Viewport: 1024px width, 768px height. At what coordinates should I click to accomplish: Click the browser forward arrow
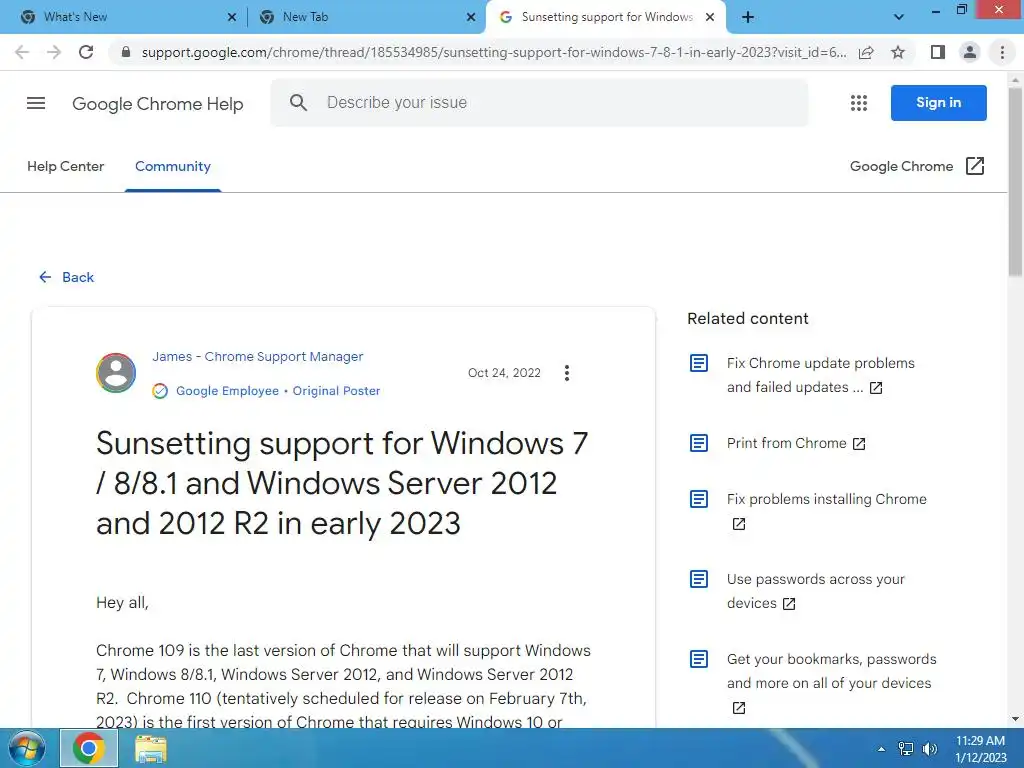pos(54,52)
